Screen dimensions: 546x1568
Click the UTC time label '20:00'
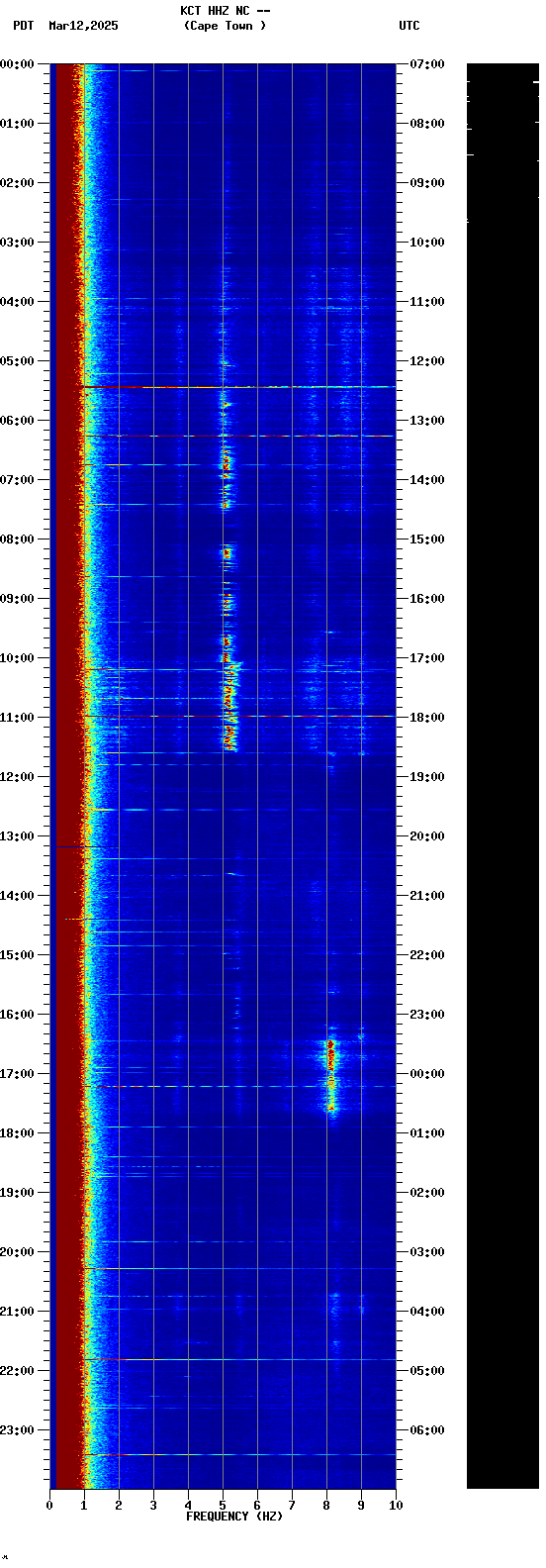427,836
